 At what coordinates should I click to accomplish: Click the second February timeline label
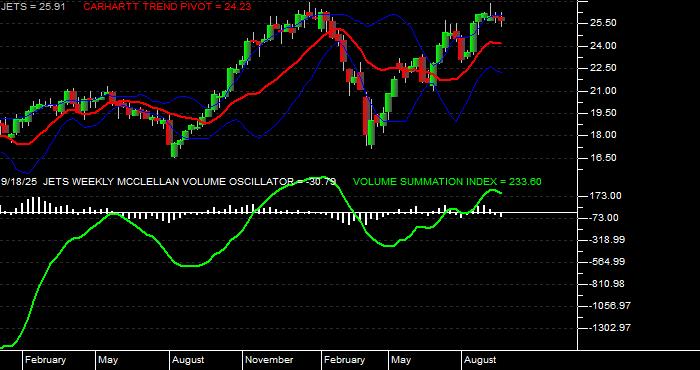(x=344, y=360)
